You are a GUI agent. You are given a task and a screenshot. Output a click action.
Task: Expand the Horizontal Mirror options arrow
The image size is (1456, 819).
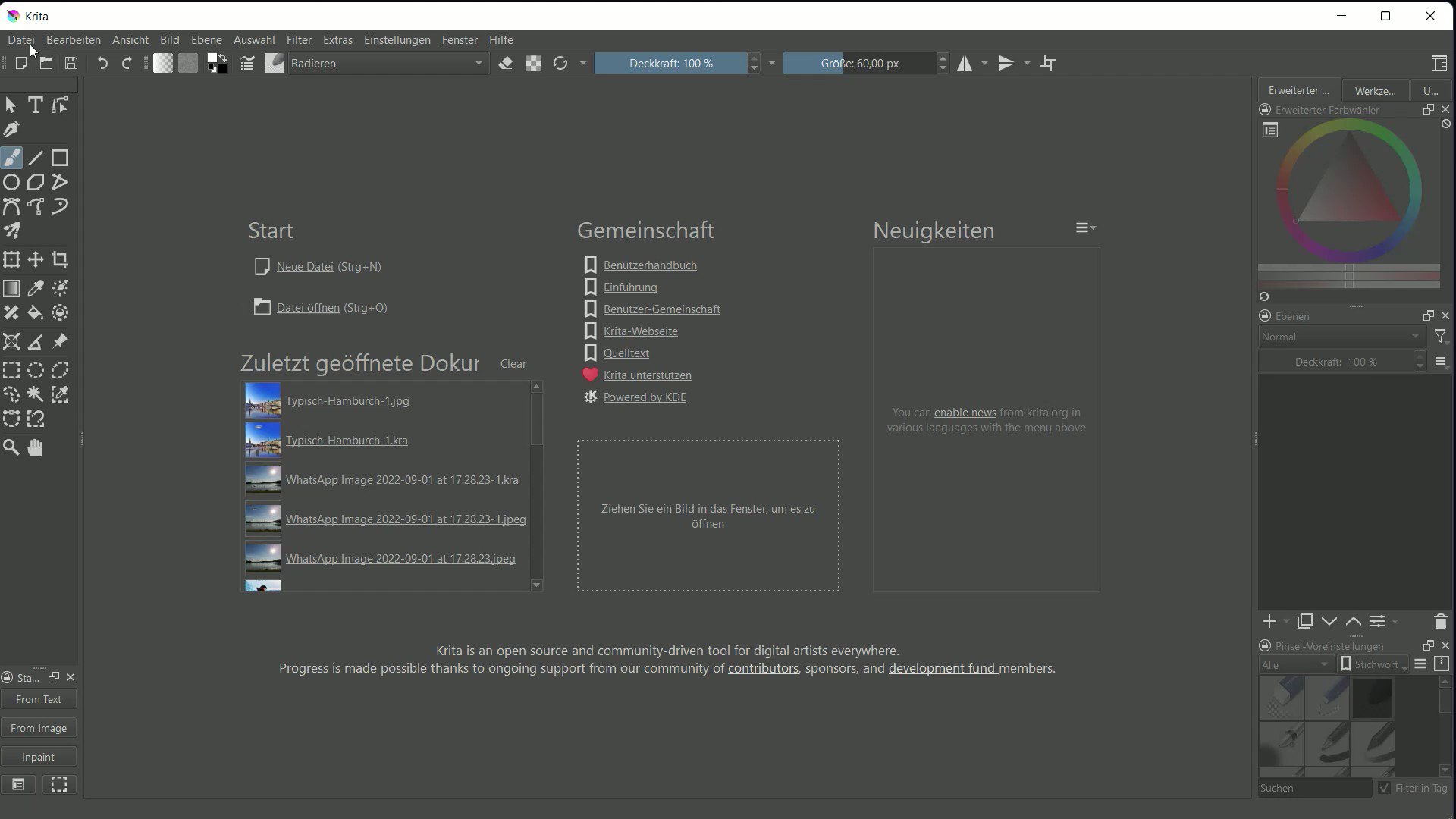click(x=985, y=64)
